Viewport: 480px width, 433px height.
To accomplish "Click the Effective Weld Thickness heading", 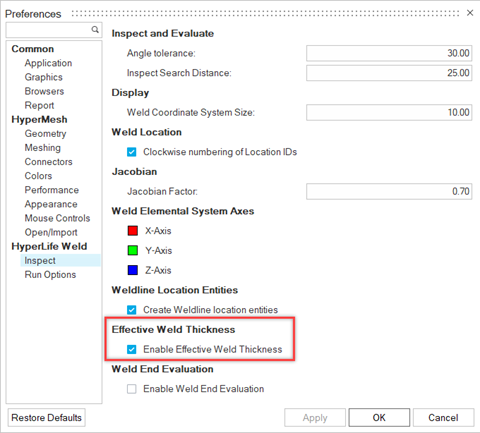I will [x=173, y=329].
